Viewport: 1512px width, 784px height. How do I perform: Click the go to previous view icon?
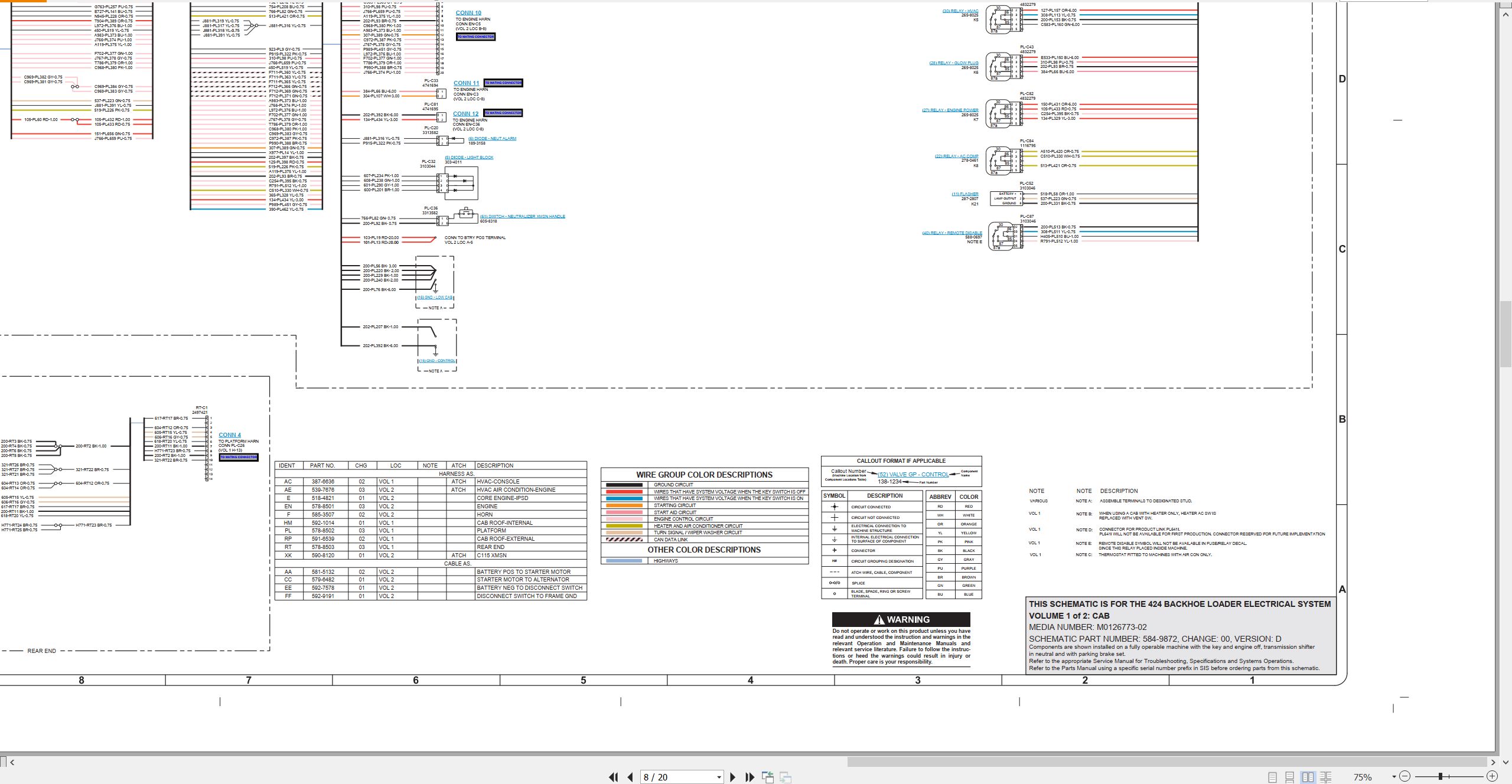click(768, 777)
